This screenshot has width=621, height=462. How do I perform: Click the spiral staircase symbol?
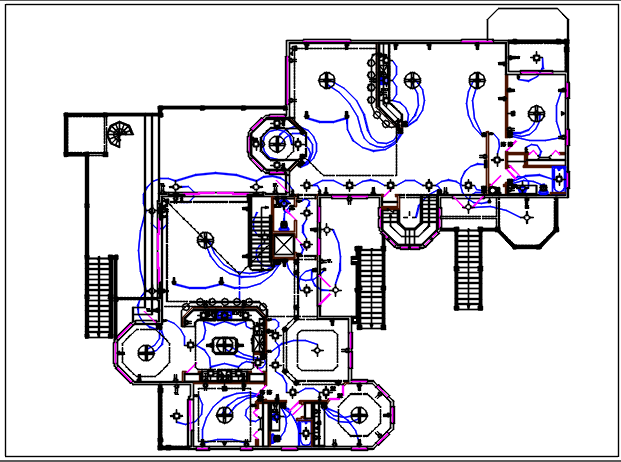[x=119, y=133]
